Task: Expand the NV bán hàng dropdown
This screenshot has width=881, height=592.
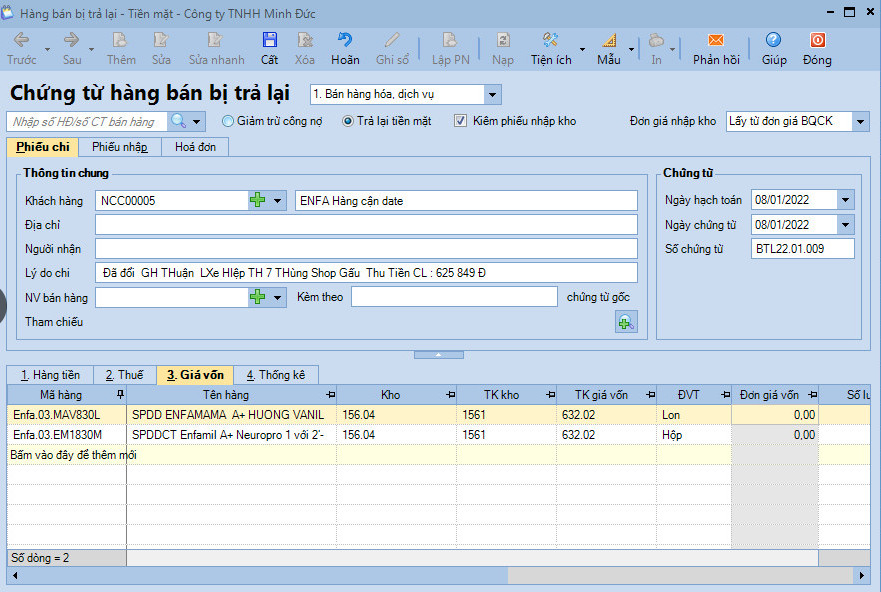Action: [278, 297]
